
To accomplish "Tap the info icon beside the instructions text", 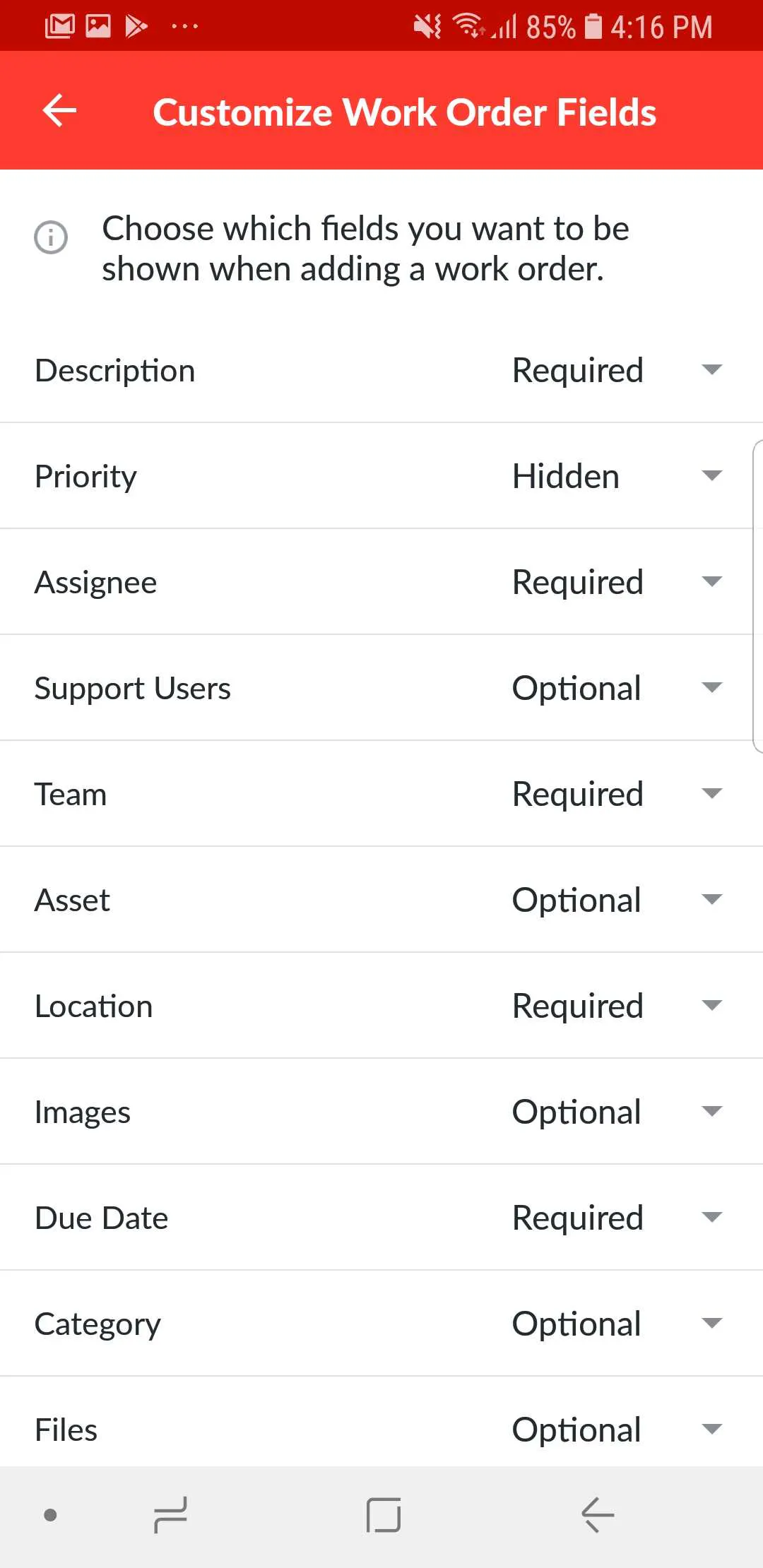I will click(x=51, y=238).
